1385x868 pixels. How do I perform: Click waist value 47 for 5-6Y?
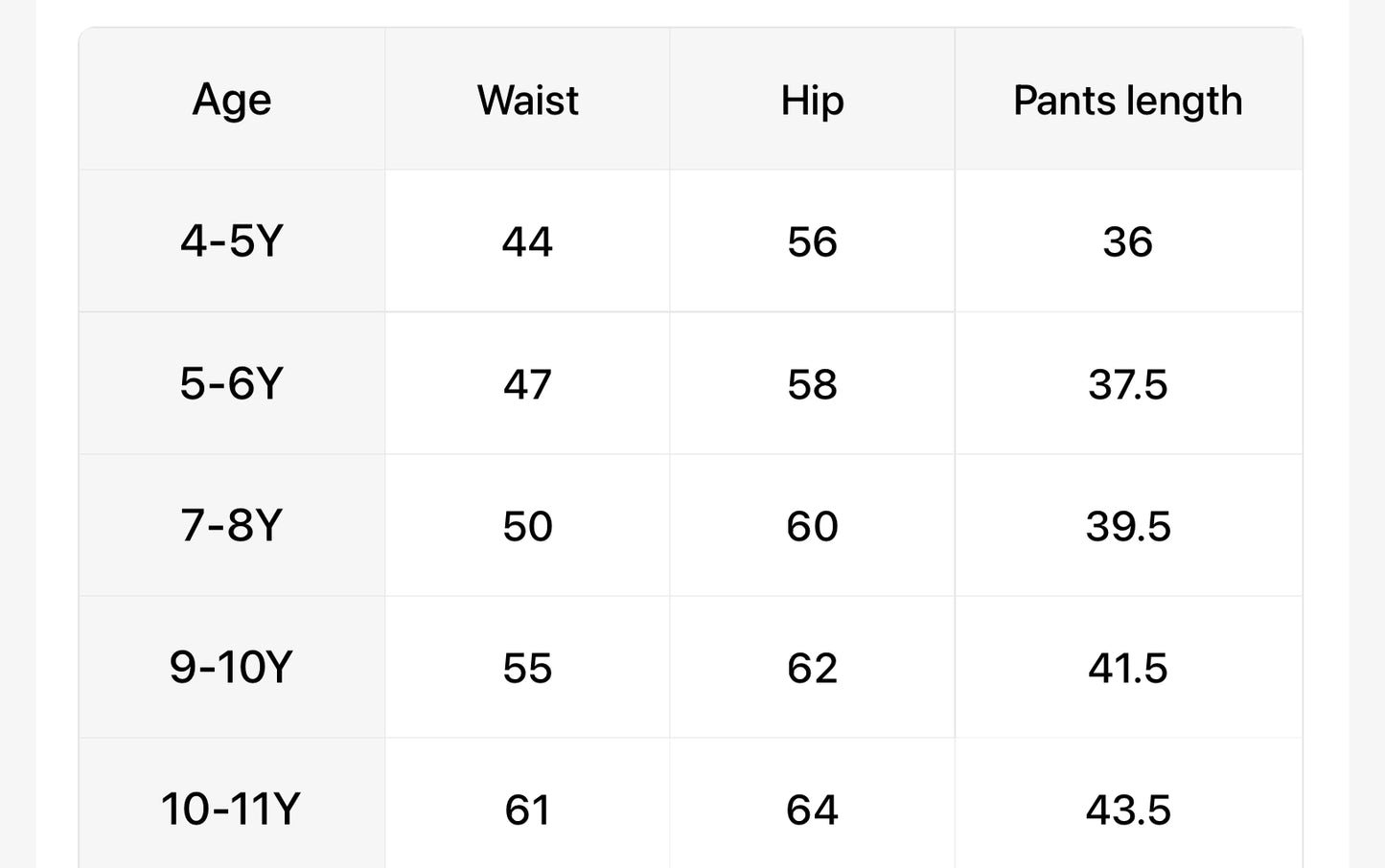pos(527,384)
